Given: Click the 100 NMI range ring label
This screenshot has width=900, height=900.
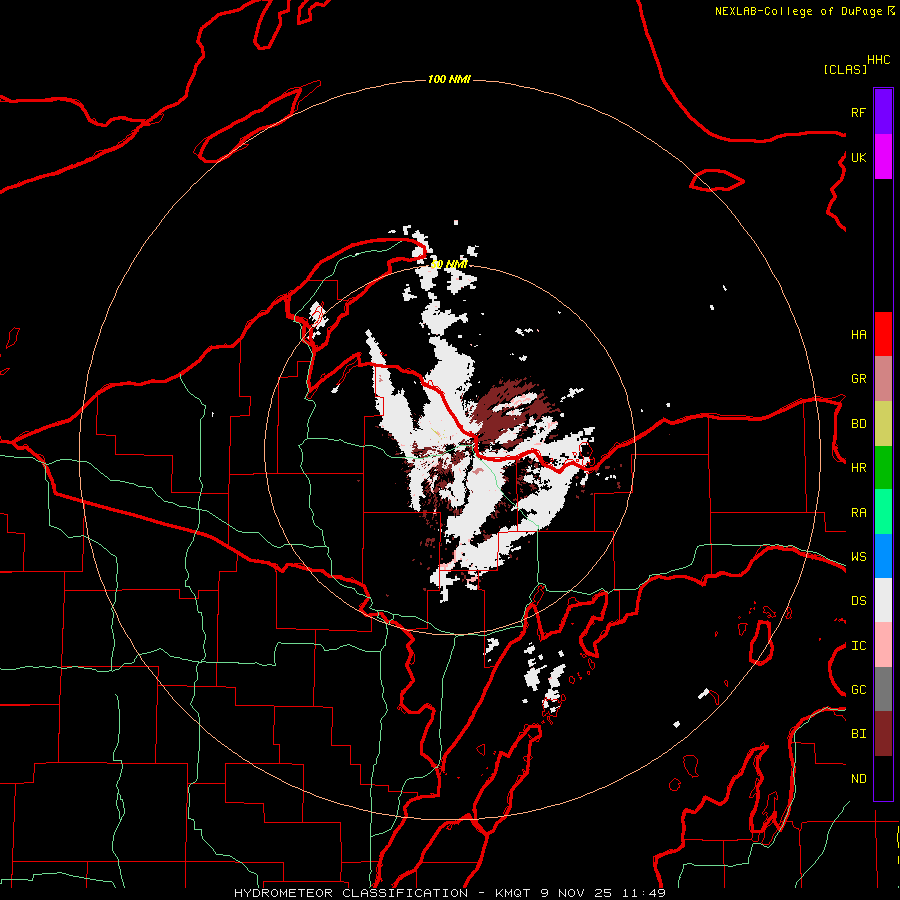Looking at the screenshot, I should [449, 79].
